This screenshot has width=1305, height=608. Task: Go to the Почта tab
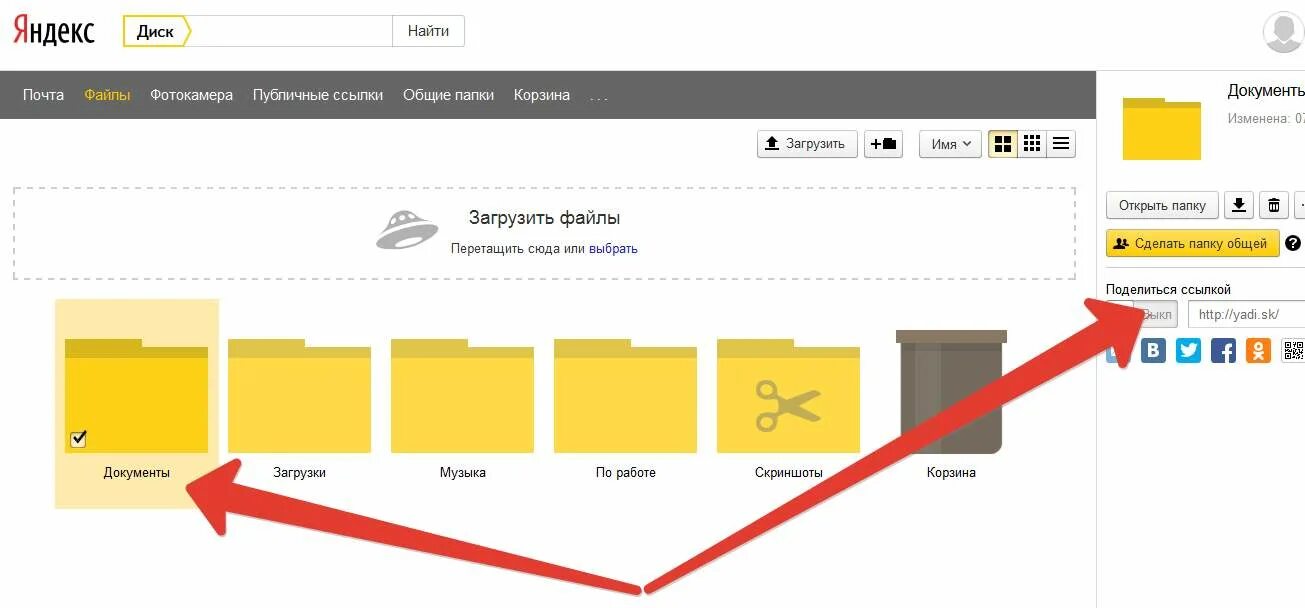(43, 95)
